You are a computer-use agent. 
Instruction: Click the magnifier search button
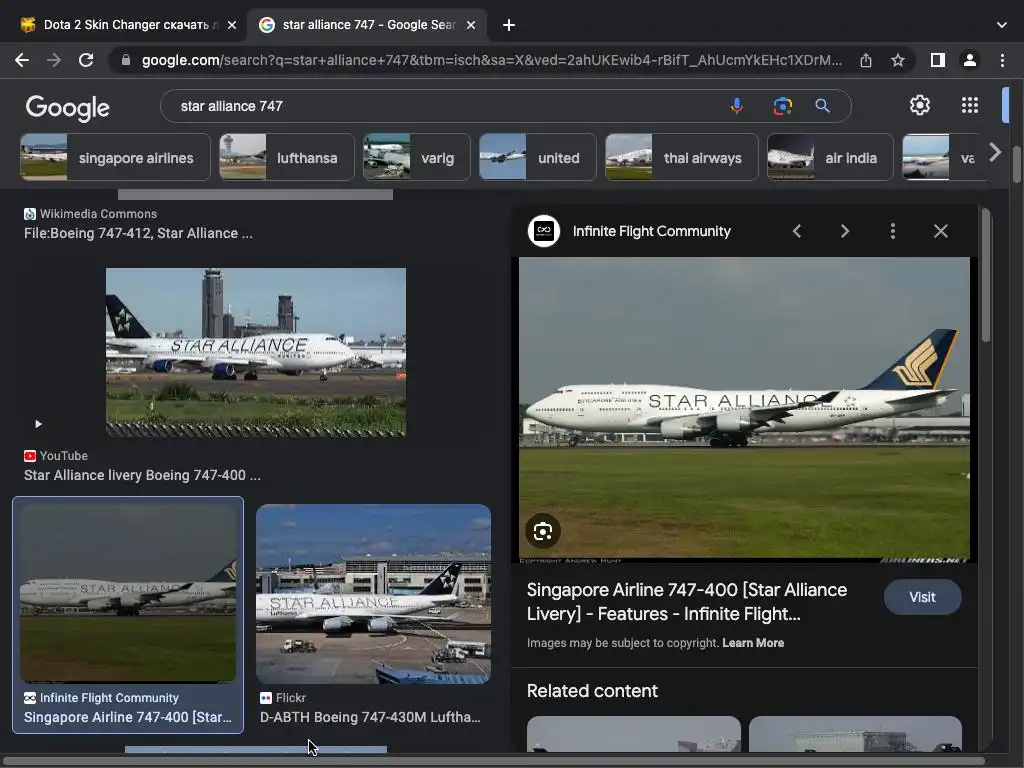tap(822, 106)
